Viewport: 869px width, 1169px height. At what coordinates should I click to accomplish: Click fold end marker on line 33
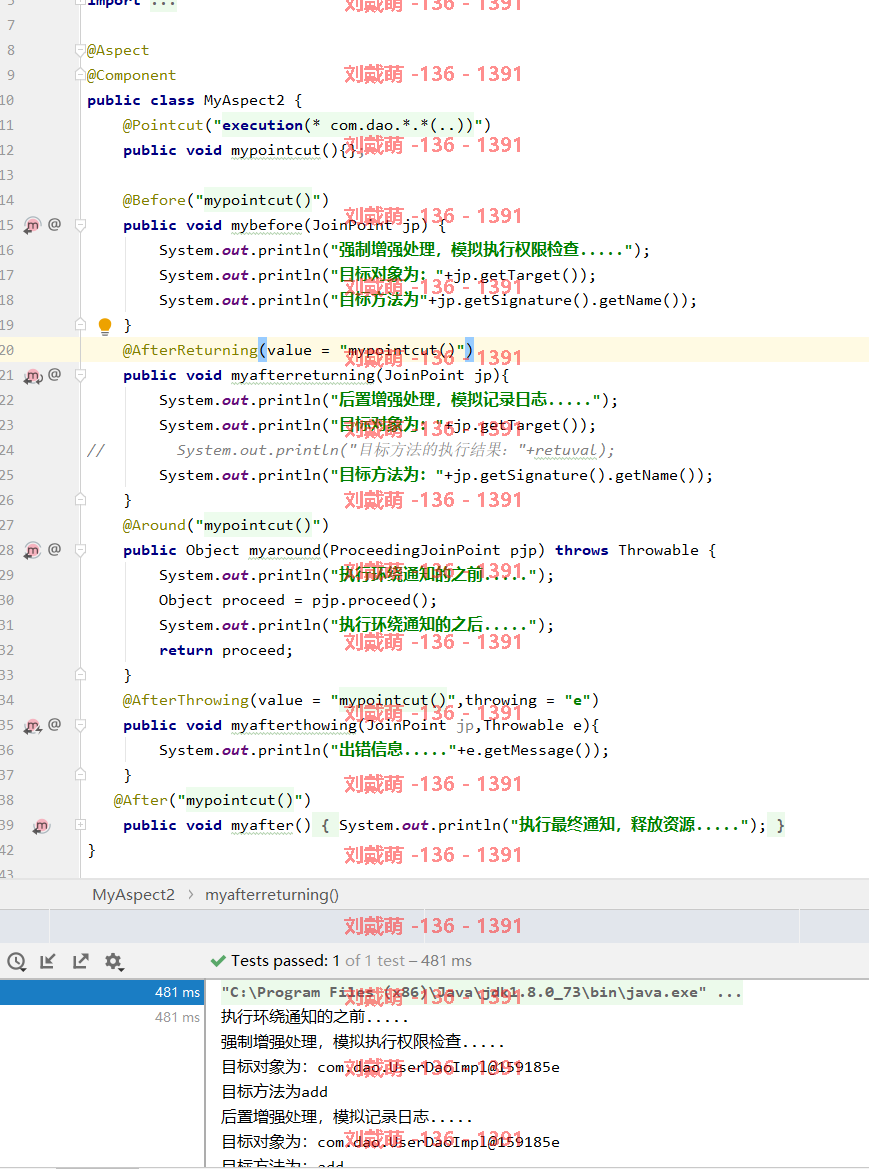click(80, 675)
